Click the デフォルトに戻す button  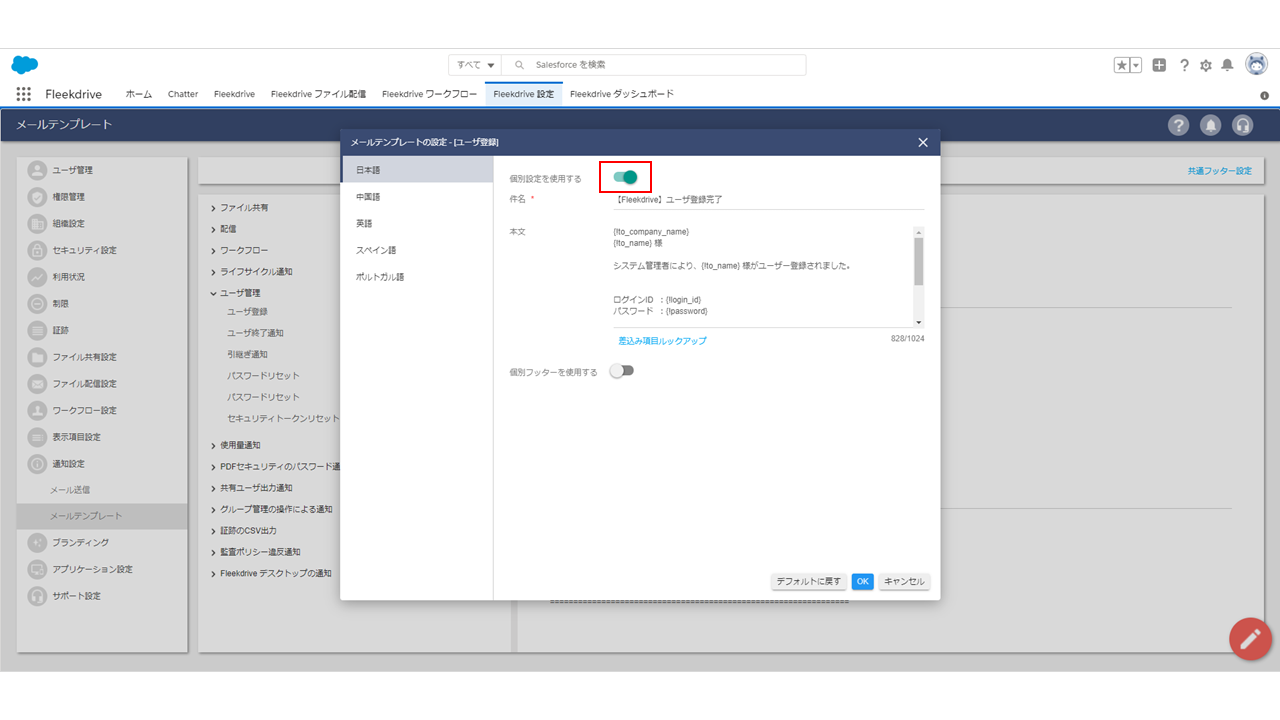pos(809,581)
